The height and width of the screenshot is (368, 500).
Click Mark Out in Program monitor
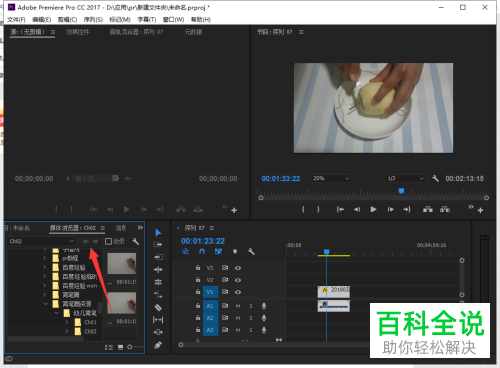point(318,209)
